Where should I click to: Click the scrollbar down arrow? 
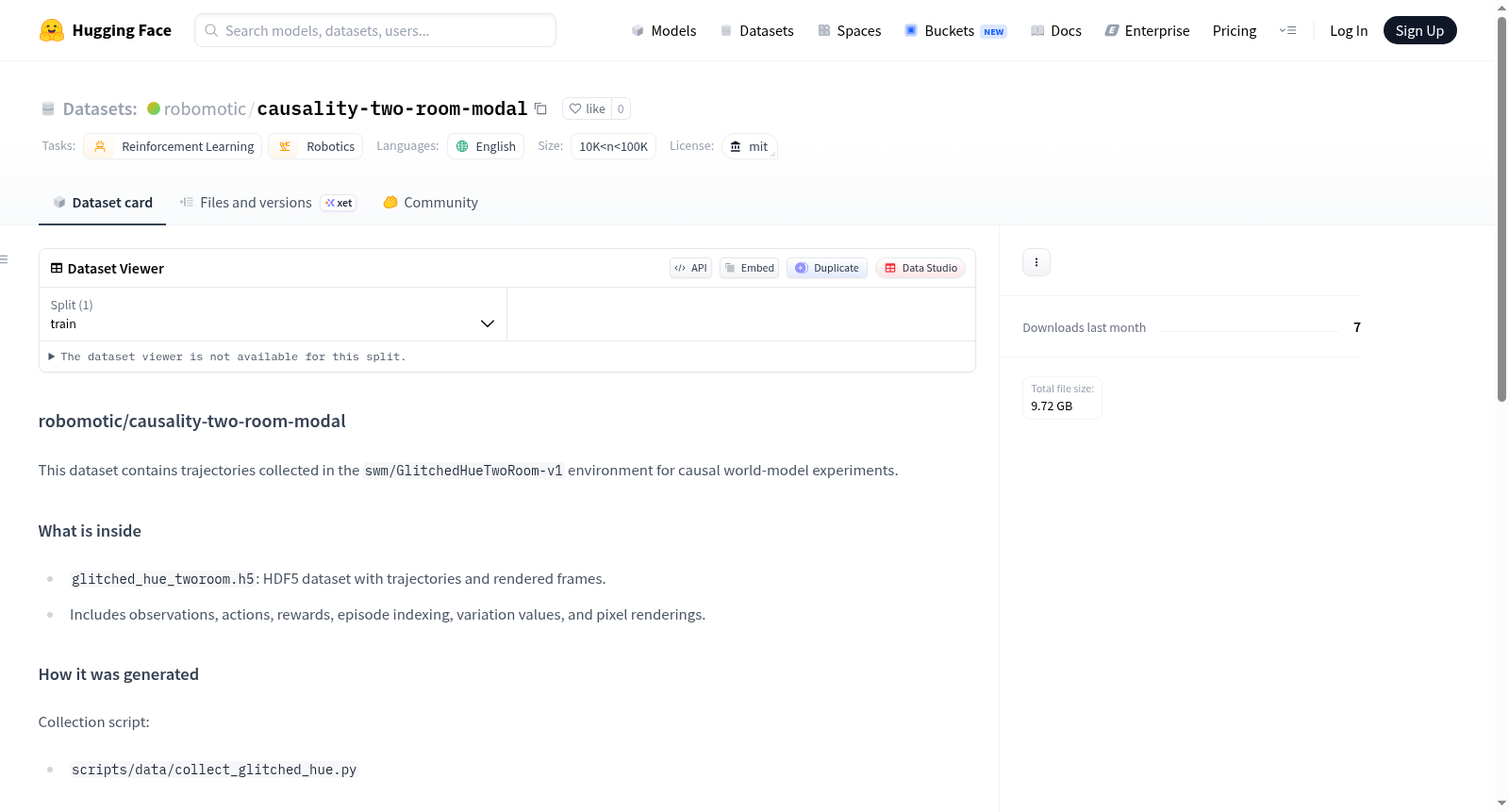pyautogui.click(x=1501, y=804)
